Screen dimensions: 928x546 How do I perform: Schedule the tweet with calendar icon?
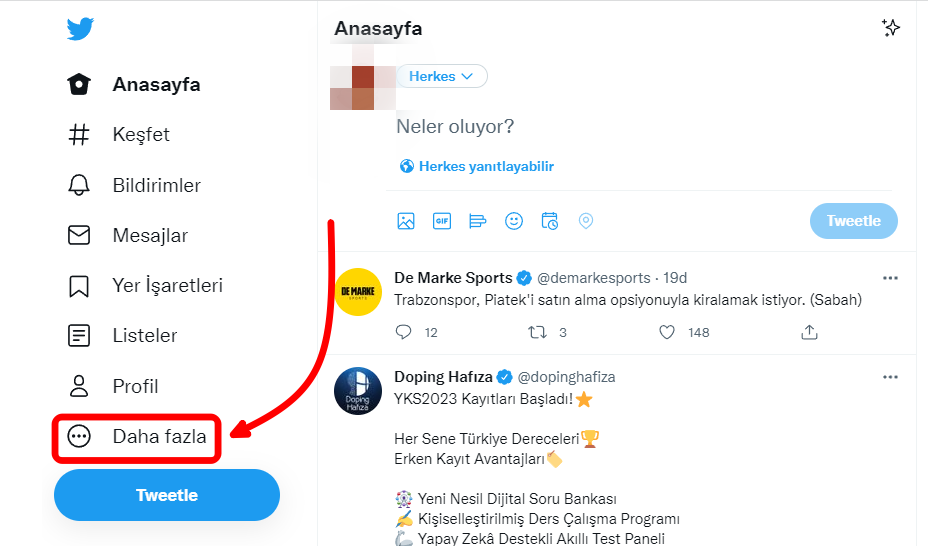point(549,221)
